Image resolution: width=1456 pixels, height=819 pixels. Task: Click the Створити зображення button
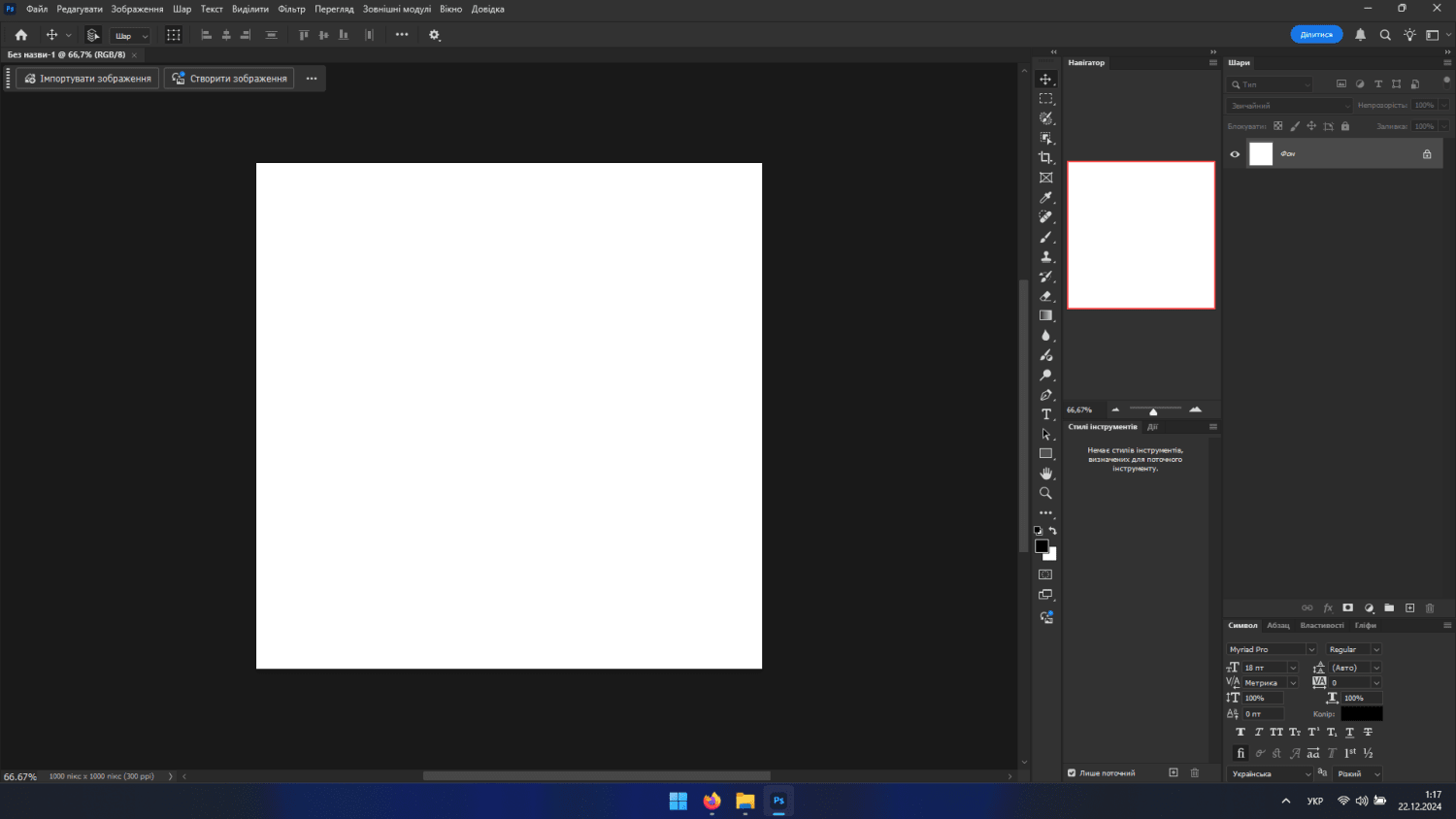[230, 79]
